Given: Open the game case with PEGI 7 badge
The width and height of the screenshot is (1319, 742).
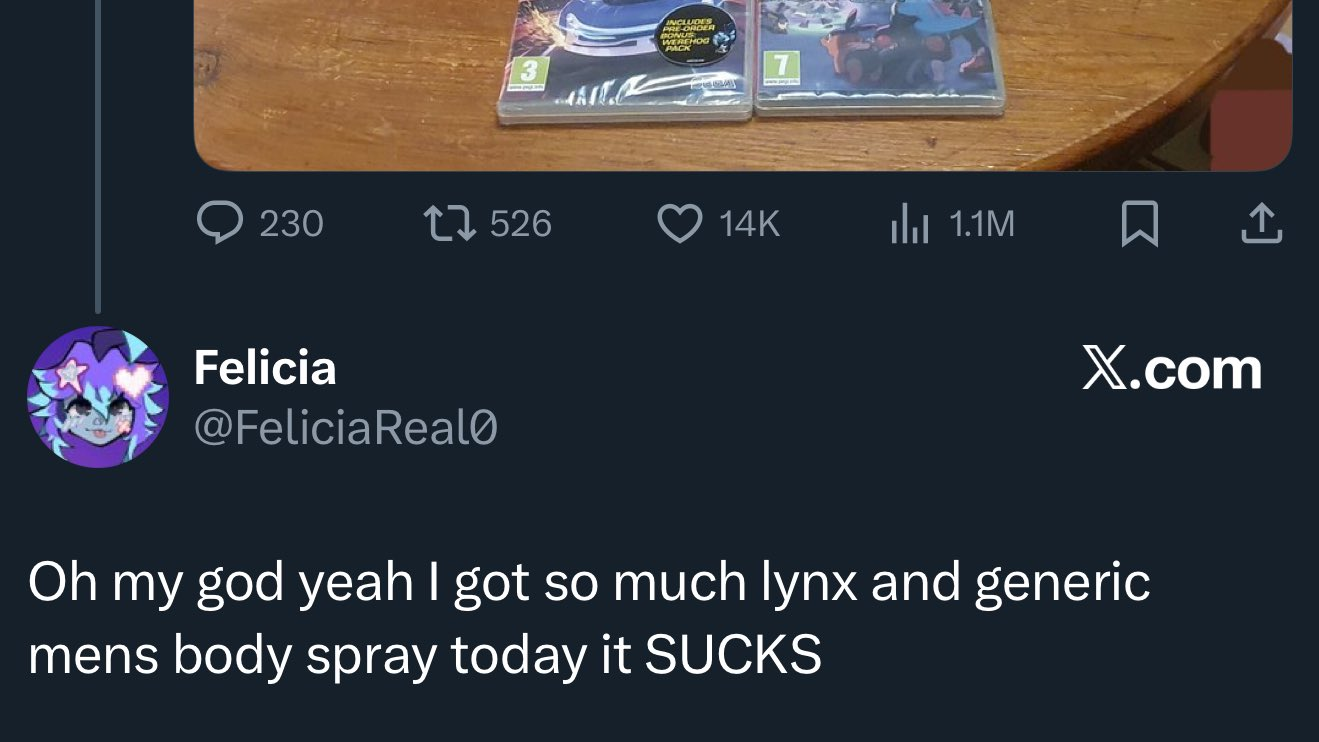Looking at the screenshot, I should [880, 55].
